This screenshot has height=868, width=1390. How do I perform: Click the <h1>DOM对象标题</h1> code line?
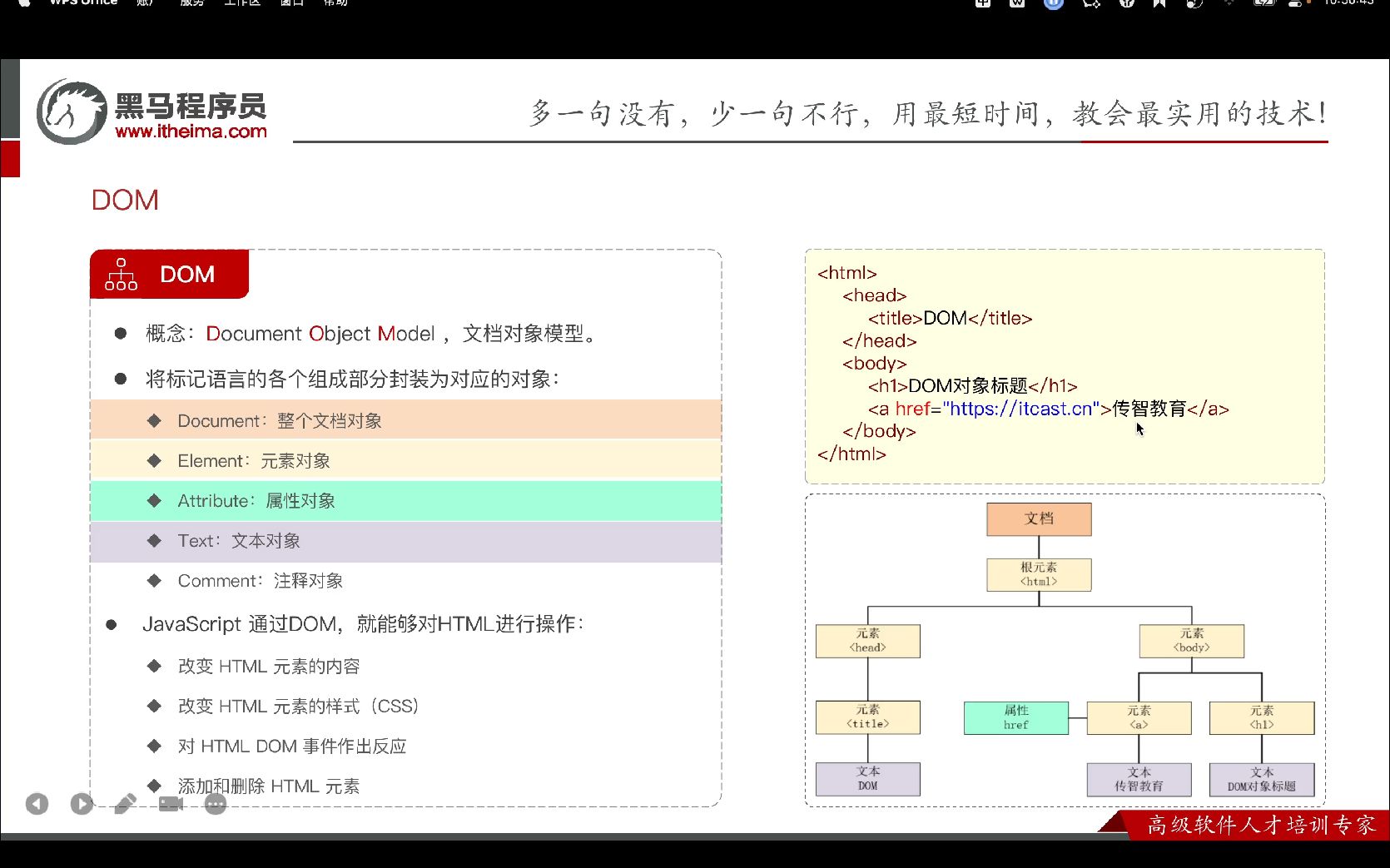click(972, 386)
